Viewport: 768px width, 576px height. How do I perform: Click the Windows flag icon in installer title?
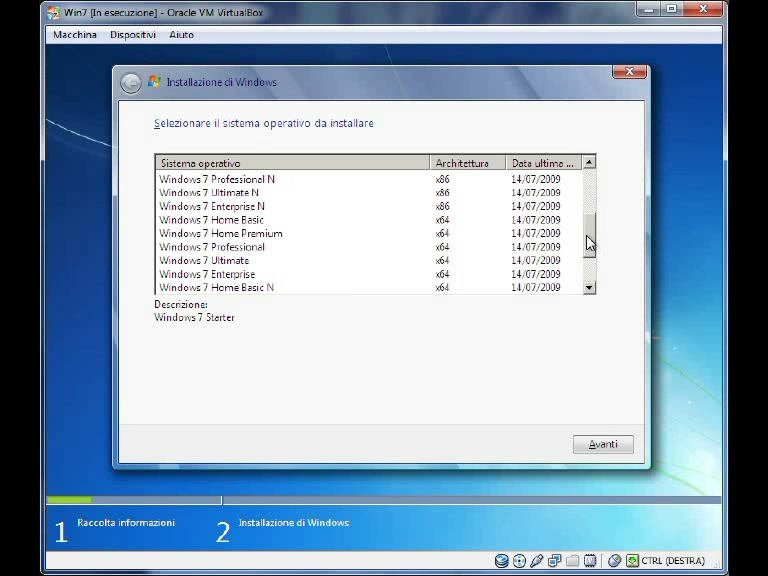[x=154, y=82]
